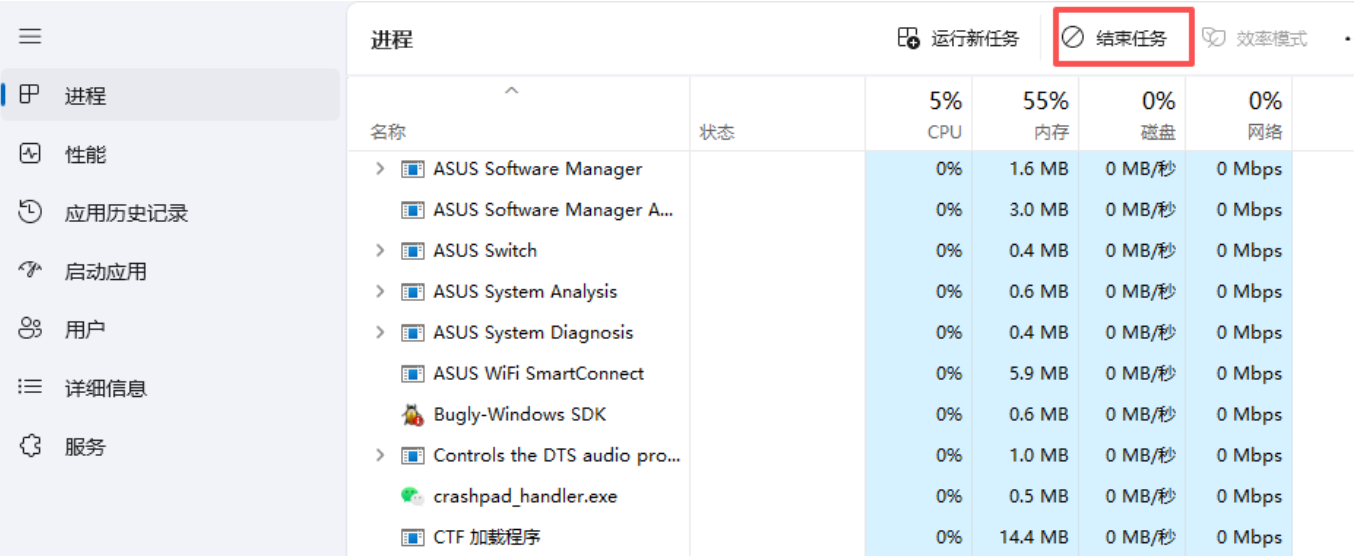This screenshot has height=556, width=1354.
Task: Select the ASUS System Analysis process name
Action: pyautogui.click(x=525, y=292)
